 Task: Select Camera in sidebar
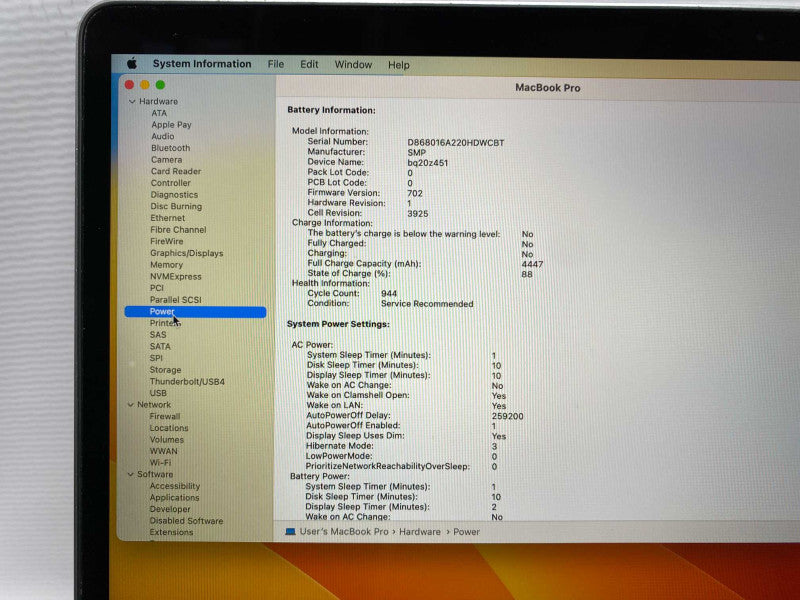click(166, 160)
